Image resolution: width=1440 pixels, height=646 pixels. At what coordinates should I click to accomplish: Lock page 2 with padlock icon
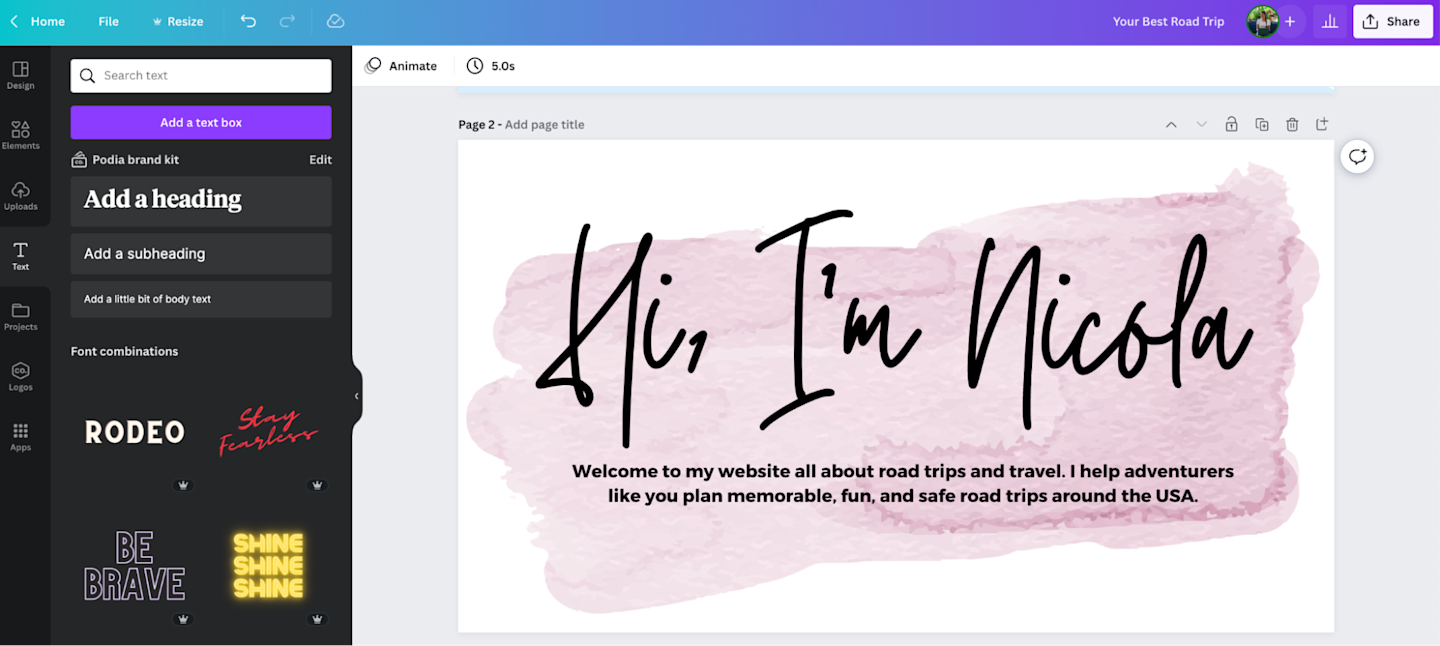(x=1231, y=125)
